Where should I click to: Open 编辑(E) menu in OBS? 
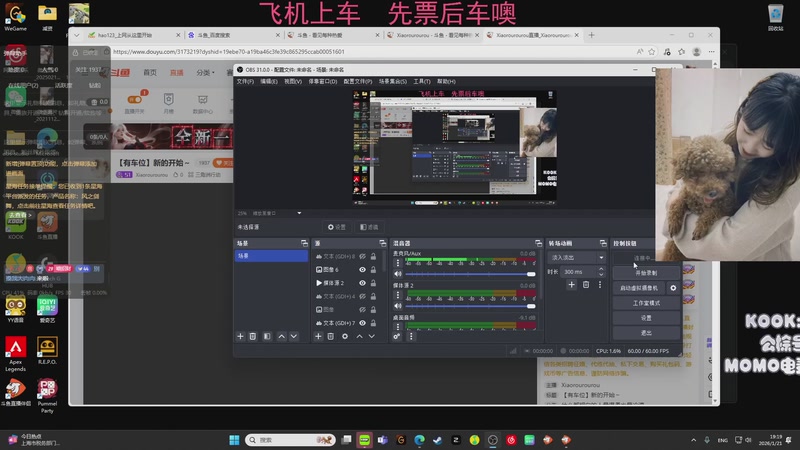coord(269,82)
